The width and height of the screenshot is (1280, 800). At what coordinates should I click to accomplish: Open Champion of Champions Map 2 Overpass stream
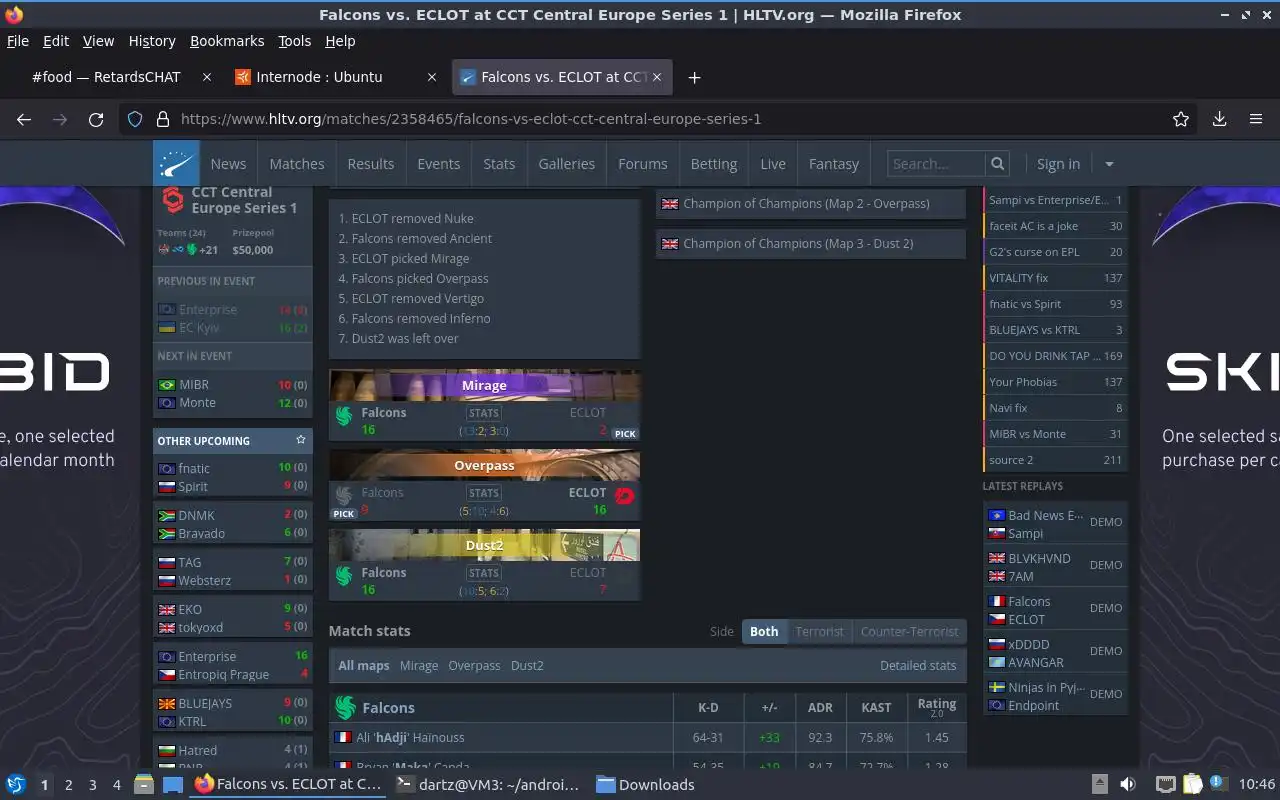811,203
